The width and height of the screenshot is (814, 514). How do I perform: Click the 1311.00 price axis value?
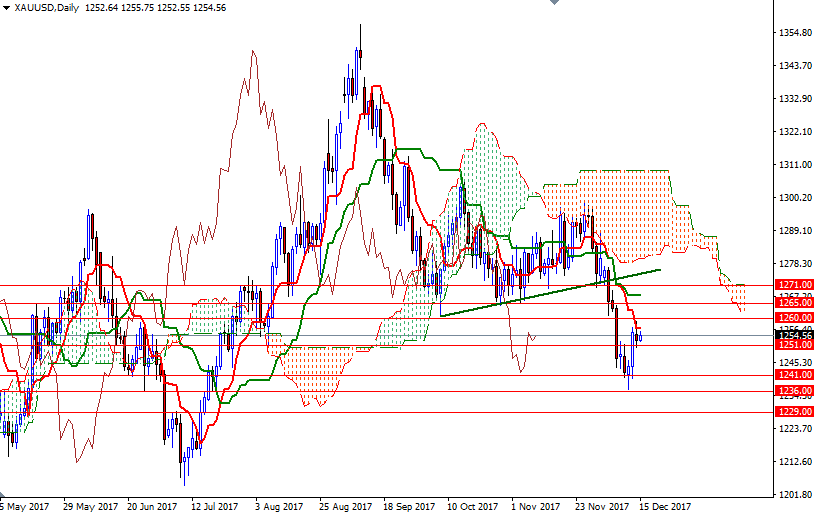point(795,165)
